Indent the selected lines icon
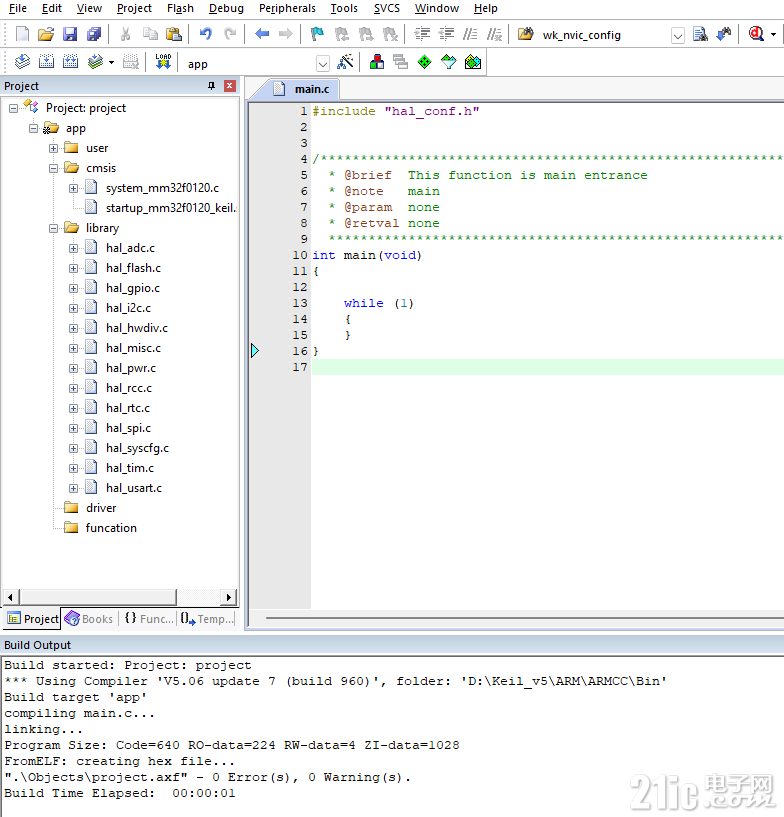Viewport: 784px width, 817px height. 422,34
